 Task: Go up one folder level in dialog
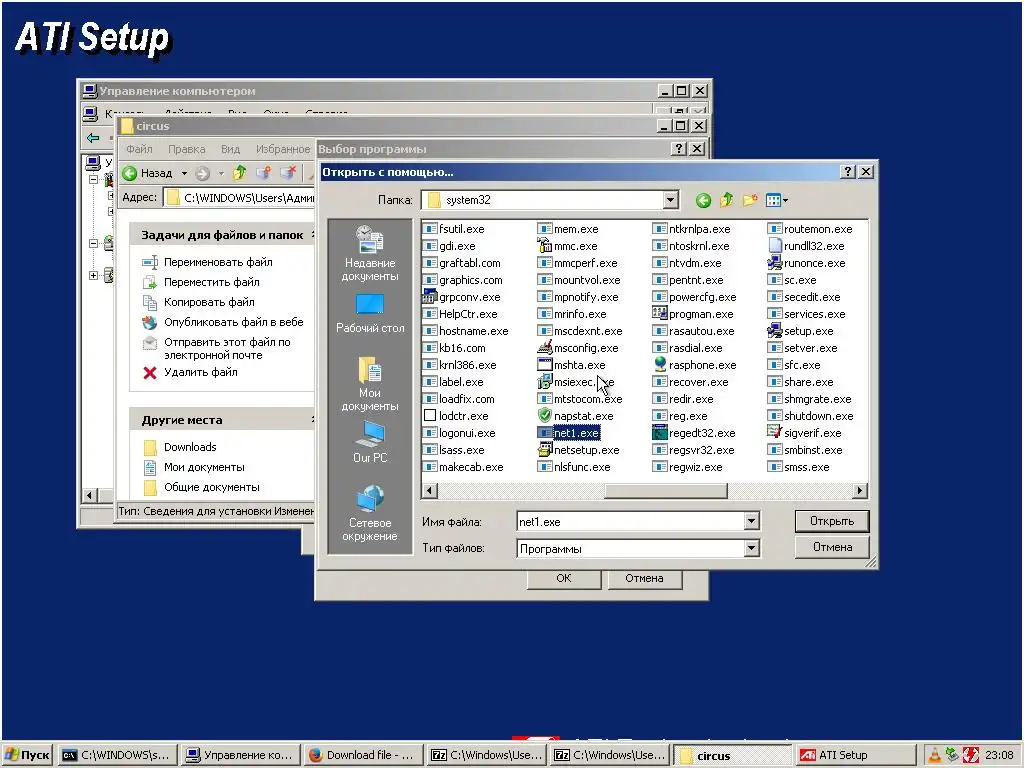[x=726, y=200]
